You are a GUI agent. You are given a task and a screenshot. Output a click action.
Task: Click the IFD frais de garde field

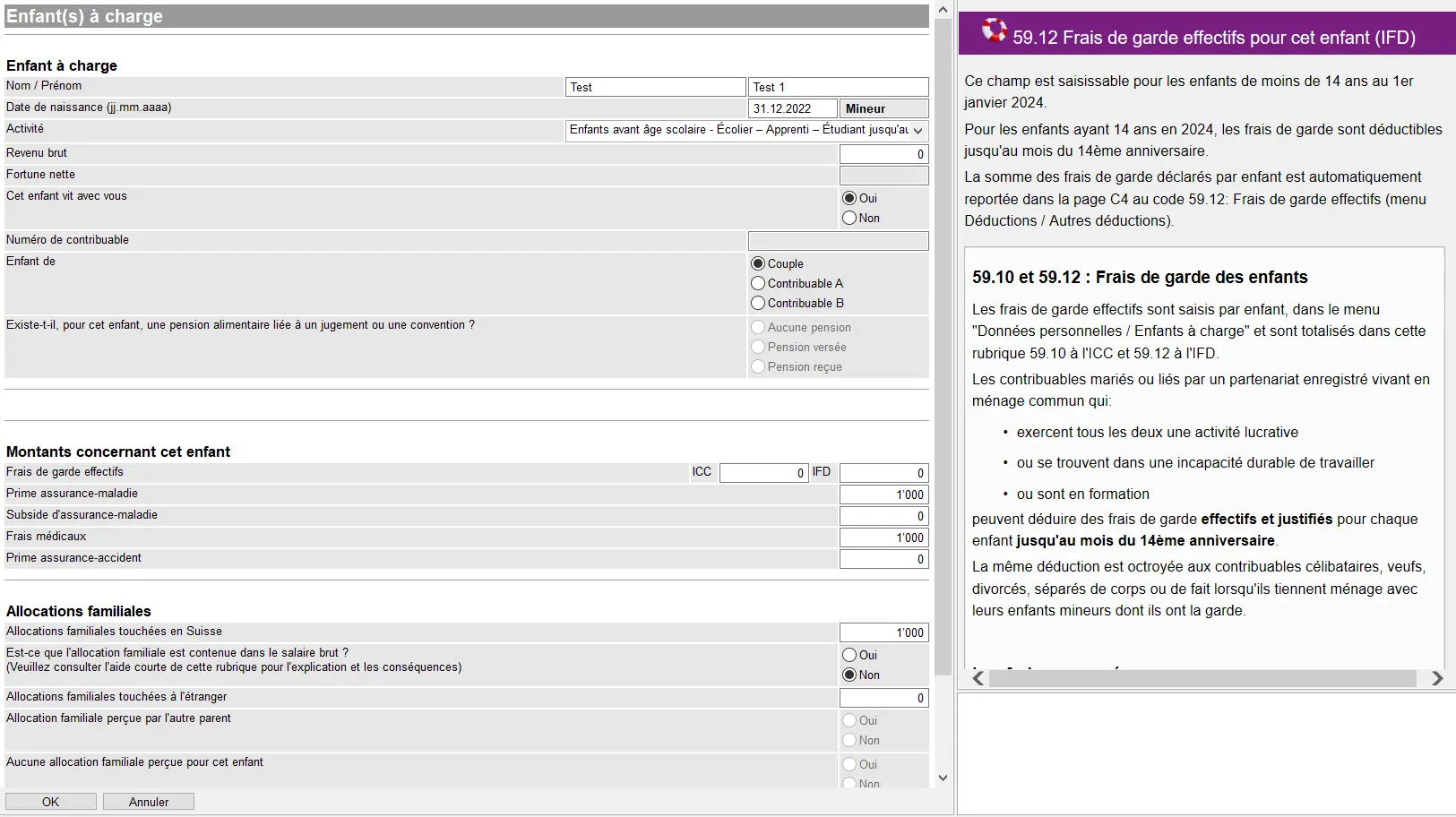coord(883,473)
